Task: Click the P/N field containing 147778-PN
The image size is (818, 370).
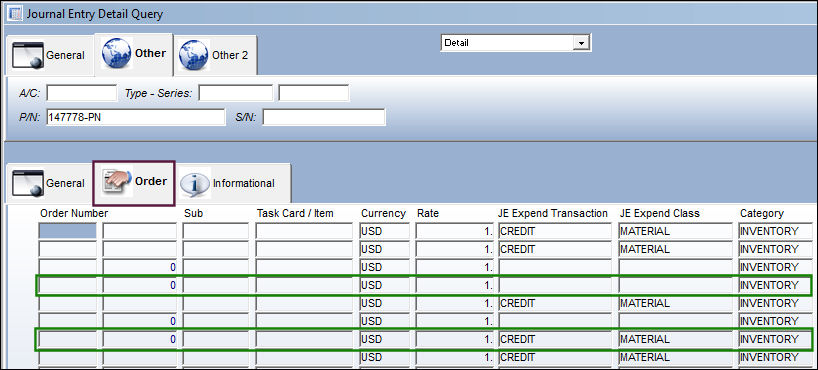Action: point(136,117)
